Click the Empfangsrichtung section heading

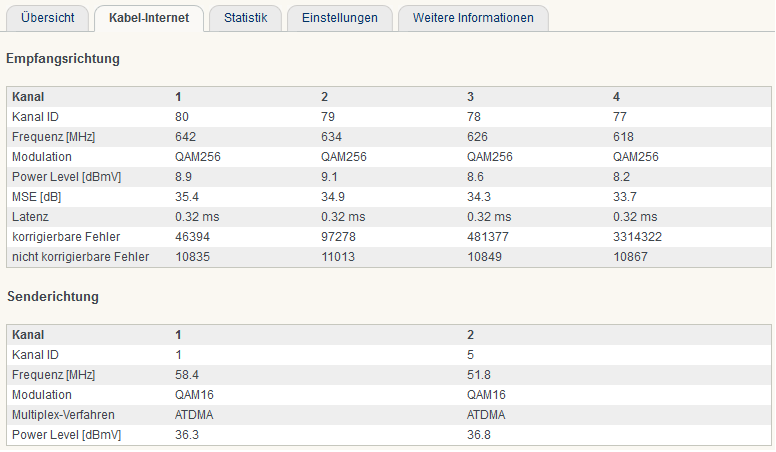[63, 59]
